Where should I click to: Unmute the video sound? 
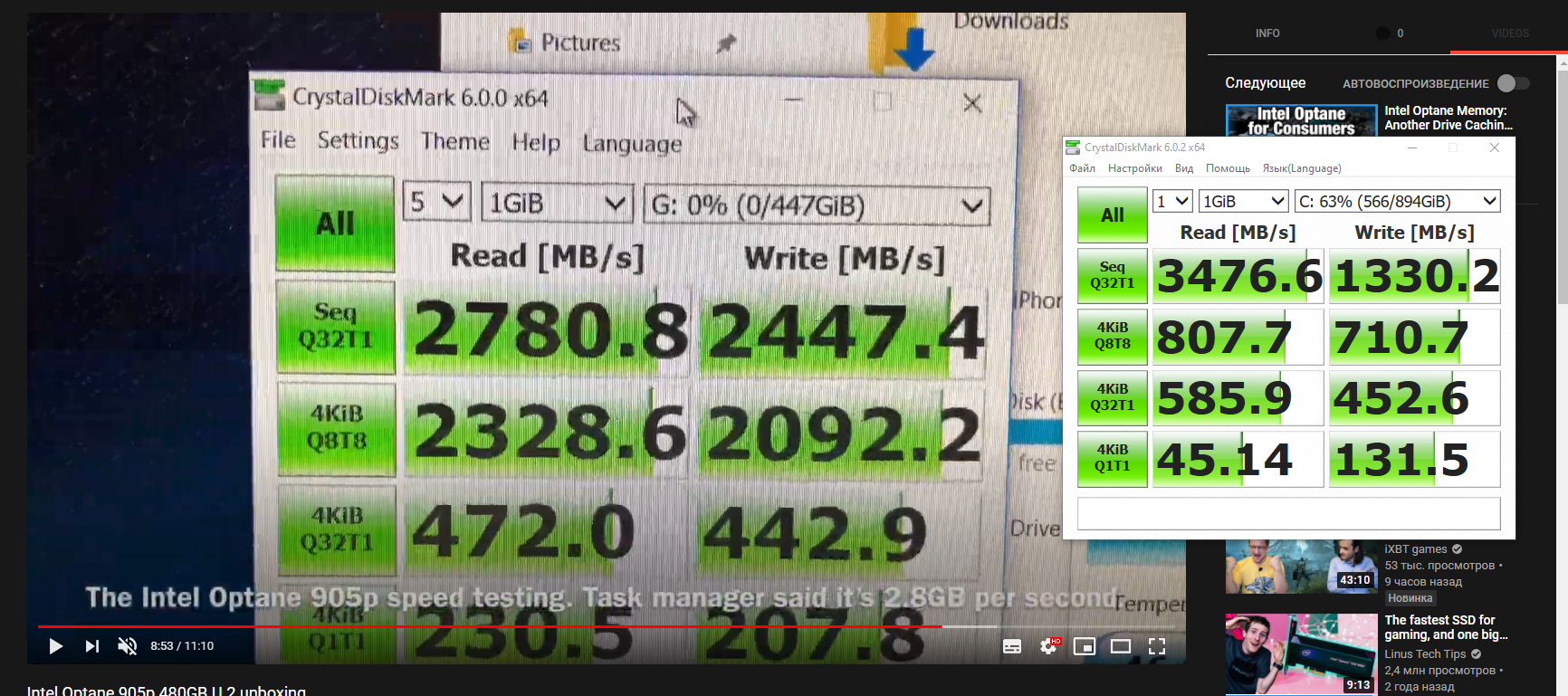[128, 646]
